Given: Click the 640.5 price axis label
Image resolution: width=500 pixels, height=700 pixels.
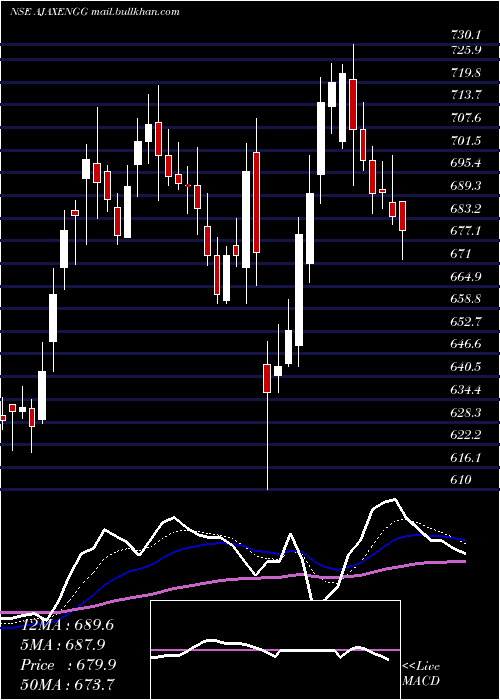Looking at the screenshot, I should tap(466, 367).
